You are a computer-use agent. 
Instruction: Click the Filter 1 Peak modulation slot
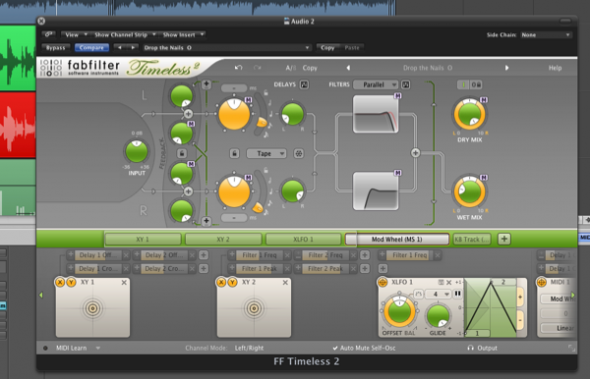pos(259,268)
